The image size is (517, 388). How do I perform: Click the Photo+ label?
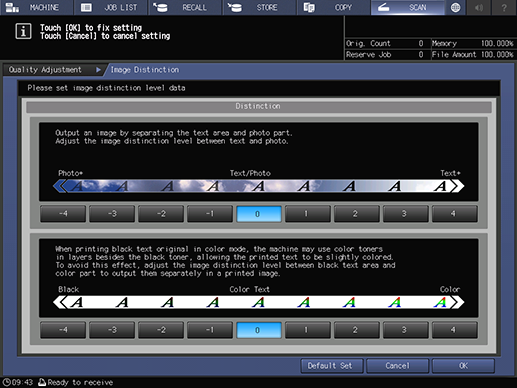point(70,173)
